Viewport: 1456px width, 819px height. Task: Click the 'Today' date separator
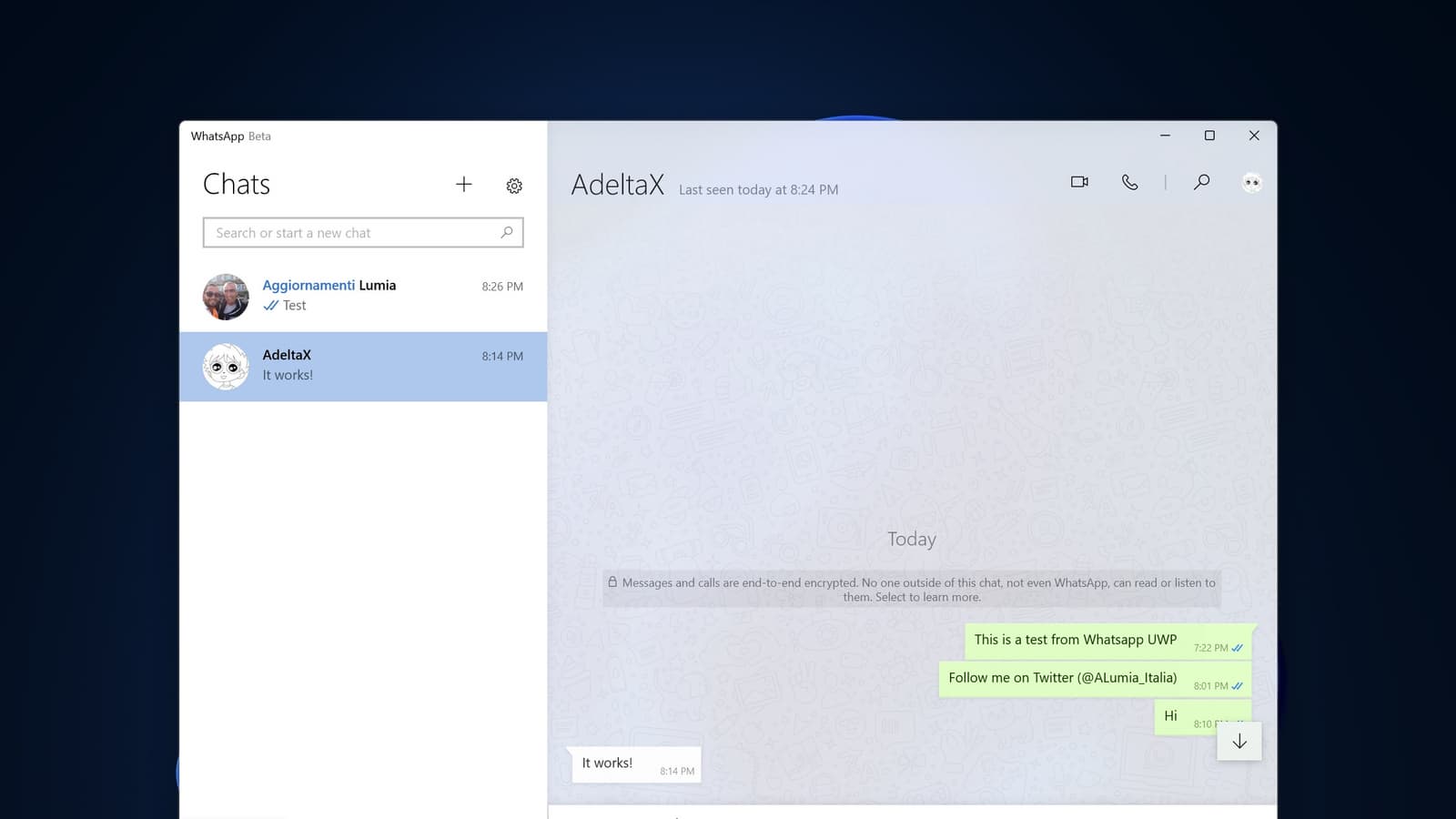pyautogui.click(x=912, y=539)
